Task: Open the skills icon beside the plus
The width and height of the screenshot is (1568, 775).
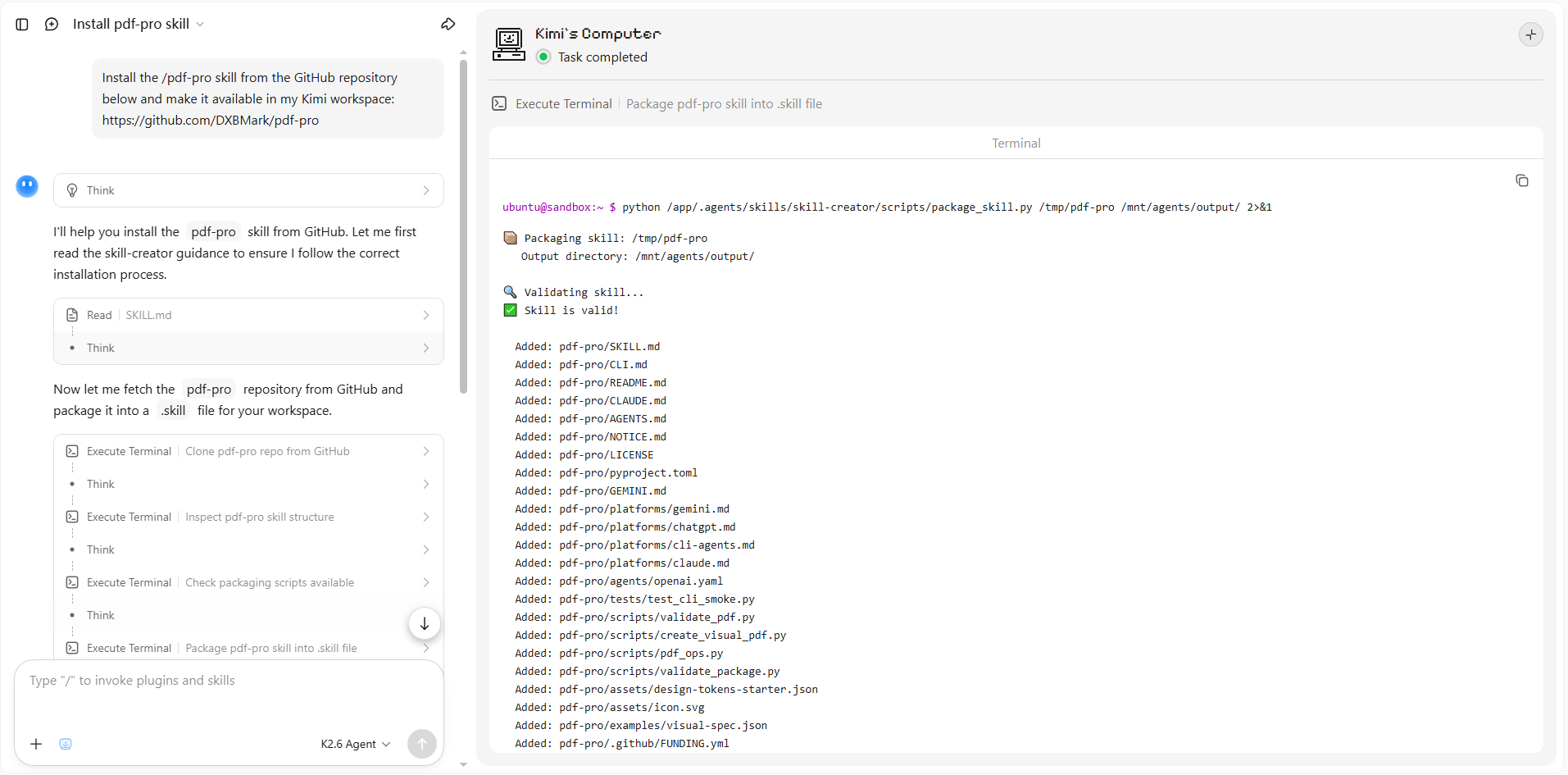Action: point(66,744)
